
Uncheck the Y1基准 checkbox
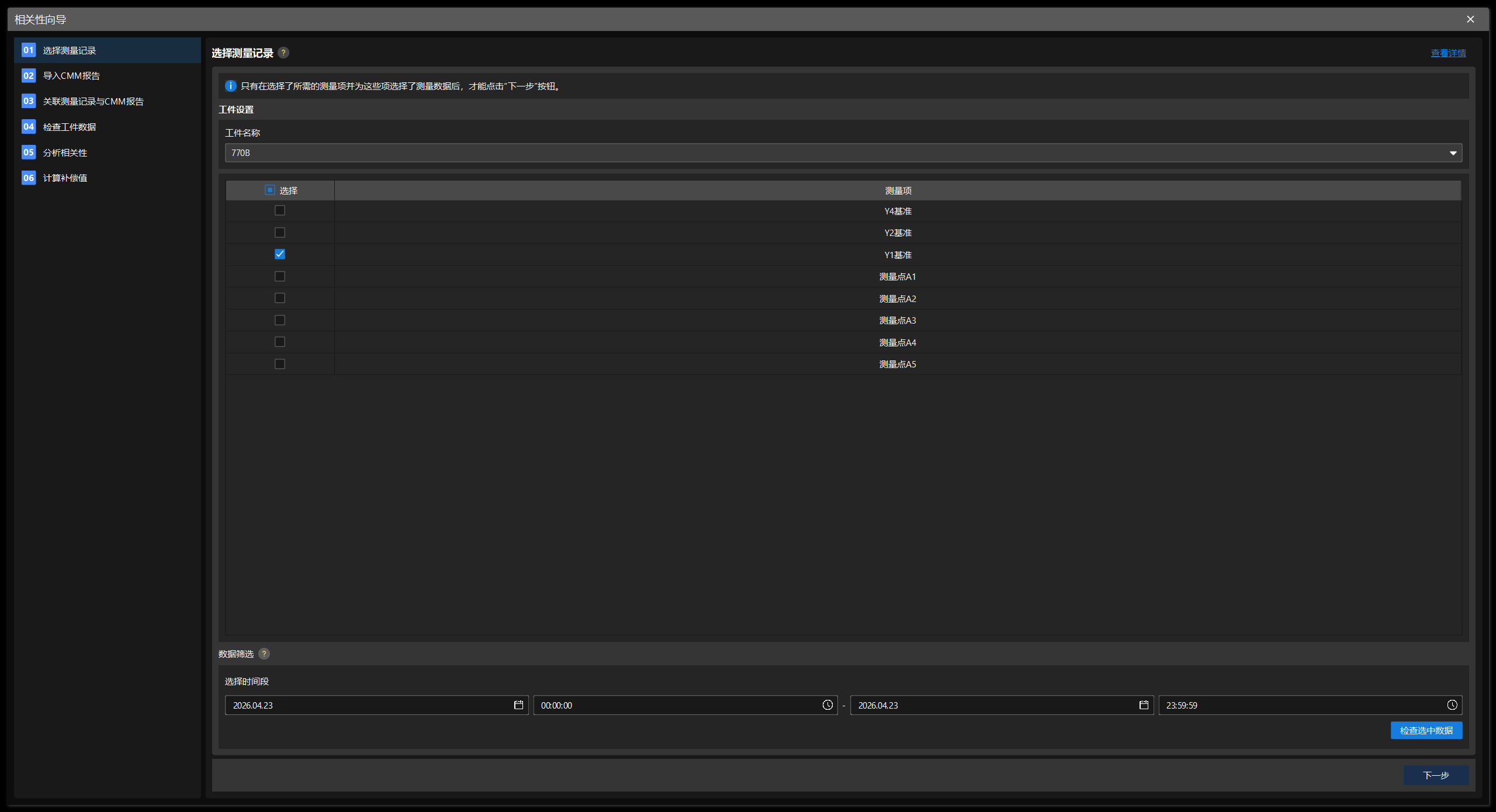pyautogui.click(x=280, y=254)
